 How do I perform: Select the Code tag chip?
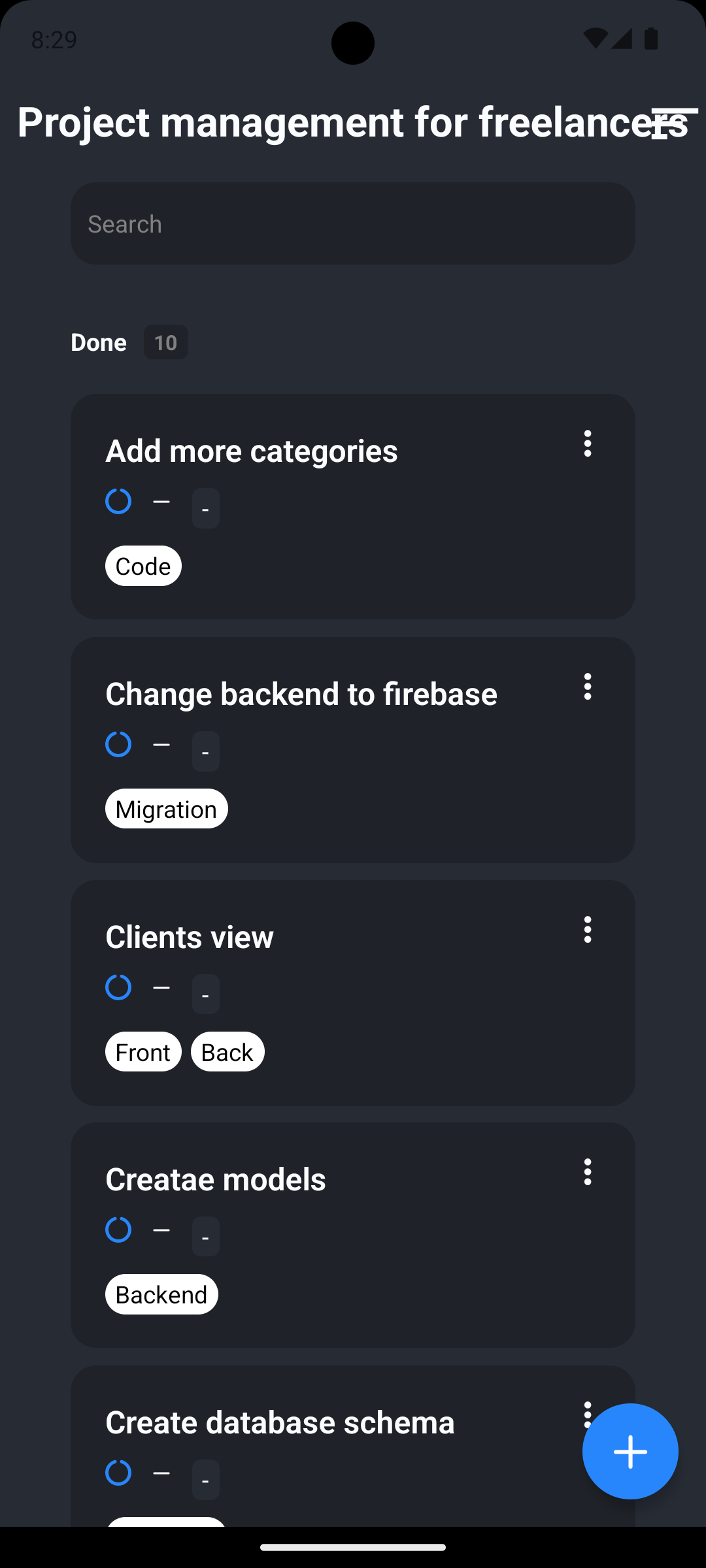point(143,566)
